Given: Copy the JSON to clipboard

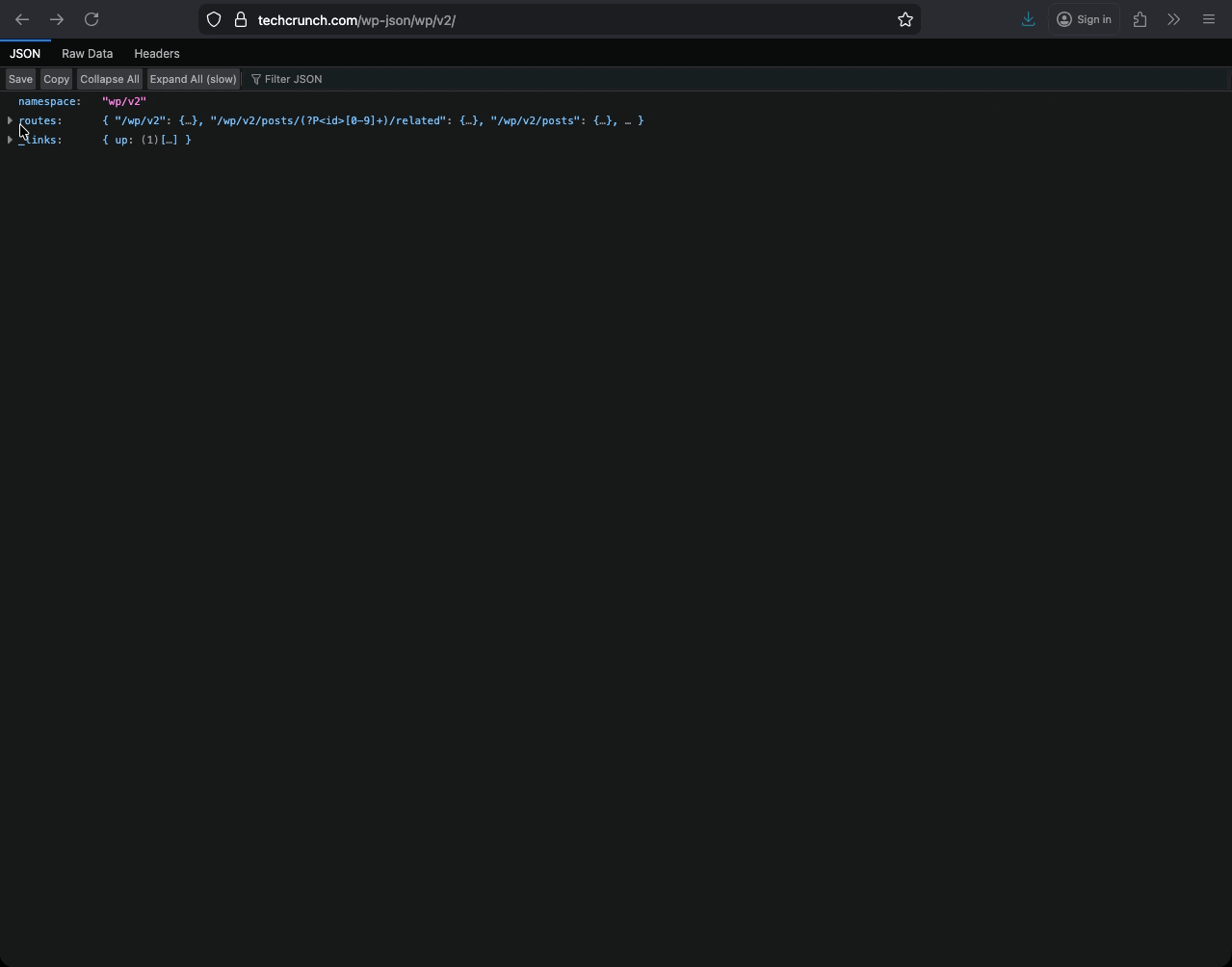Looking at the screenshot, I should pyautogui.click(x=56, y=79).
